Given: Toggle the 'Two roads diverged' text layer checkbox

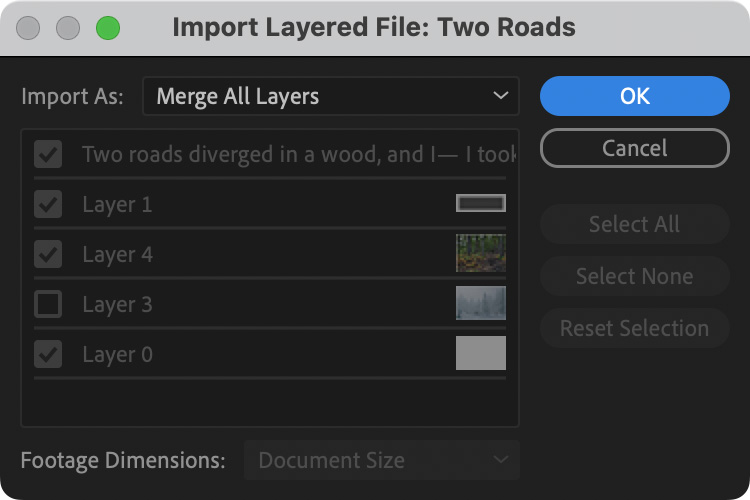Looking at the screenshot, I should pyautogui.click(x=48, y=154).
